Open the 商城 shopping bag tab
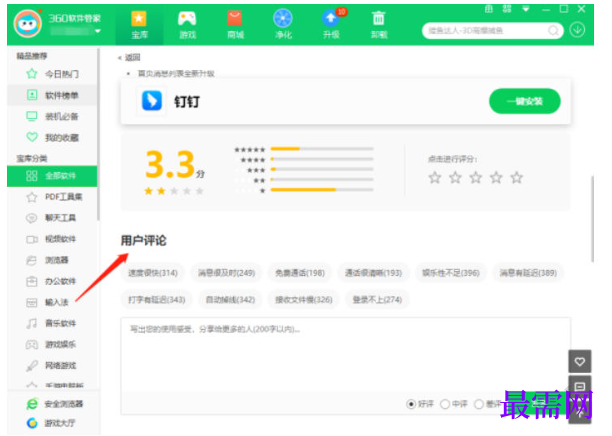Viewport: 612px width, 436px height. 235,25
